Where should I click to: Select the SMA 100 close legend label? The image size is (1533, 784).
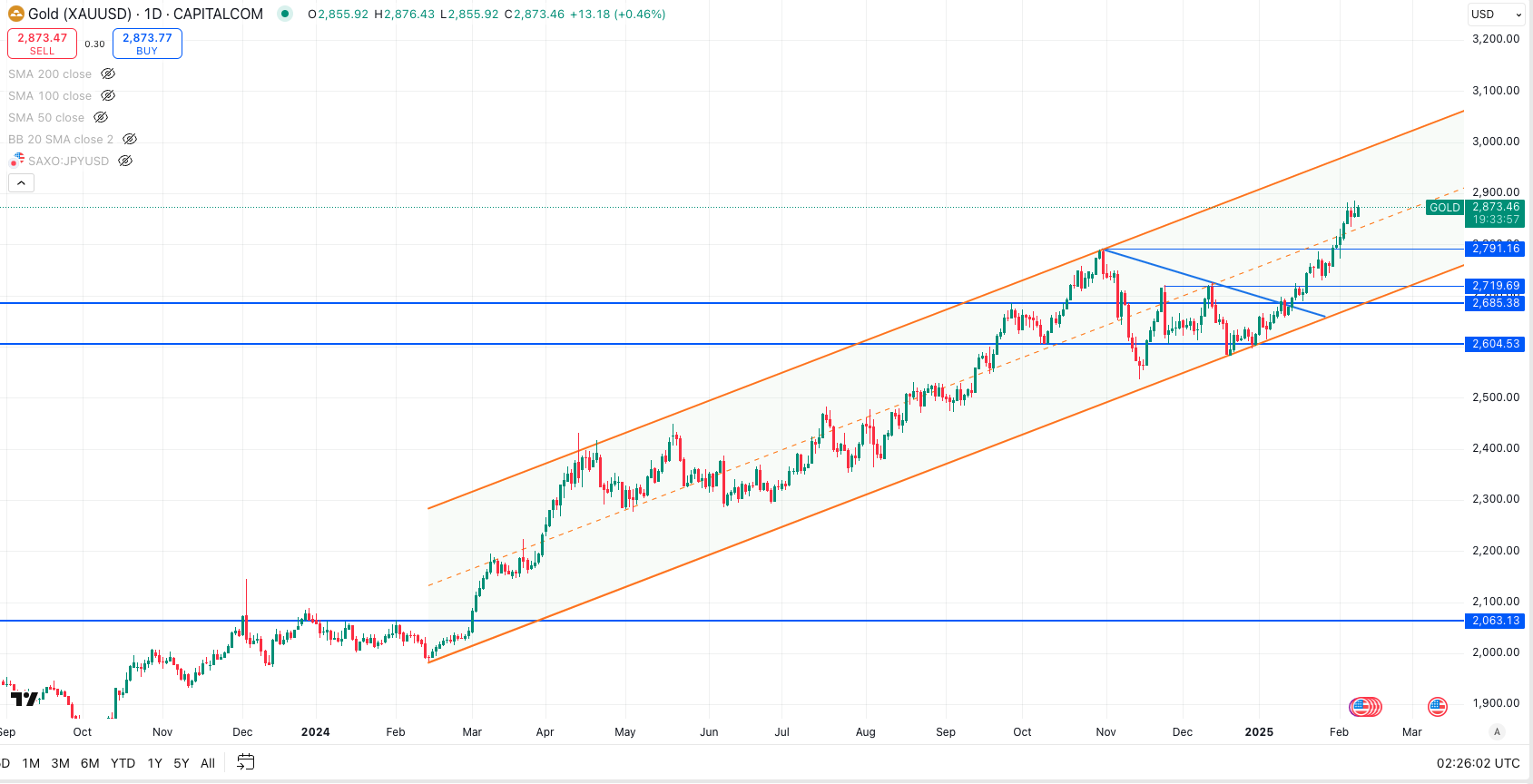(50, 96)
